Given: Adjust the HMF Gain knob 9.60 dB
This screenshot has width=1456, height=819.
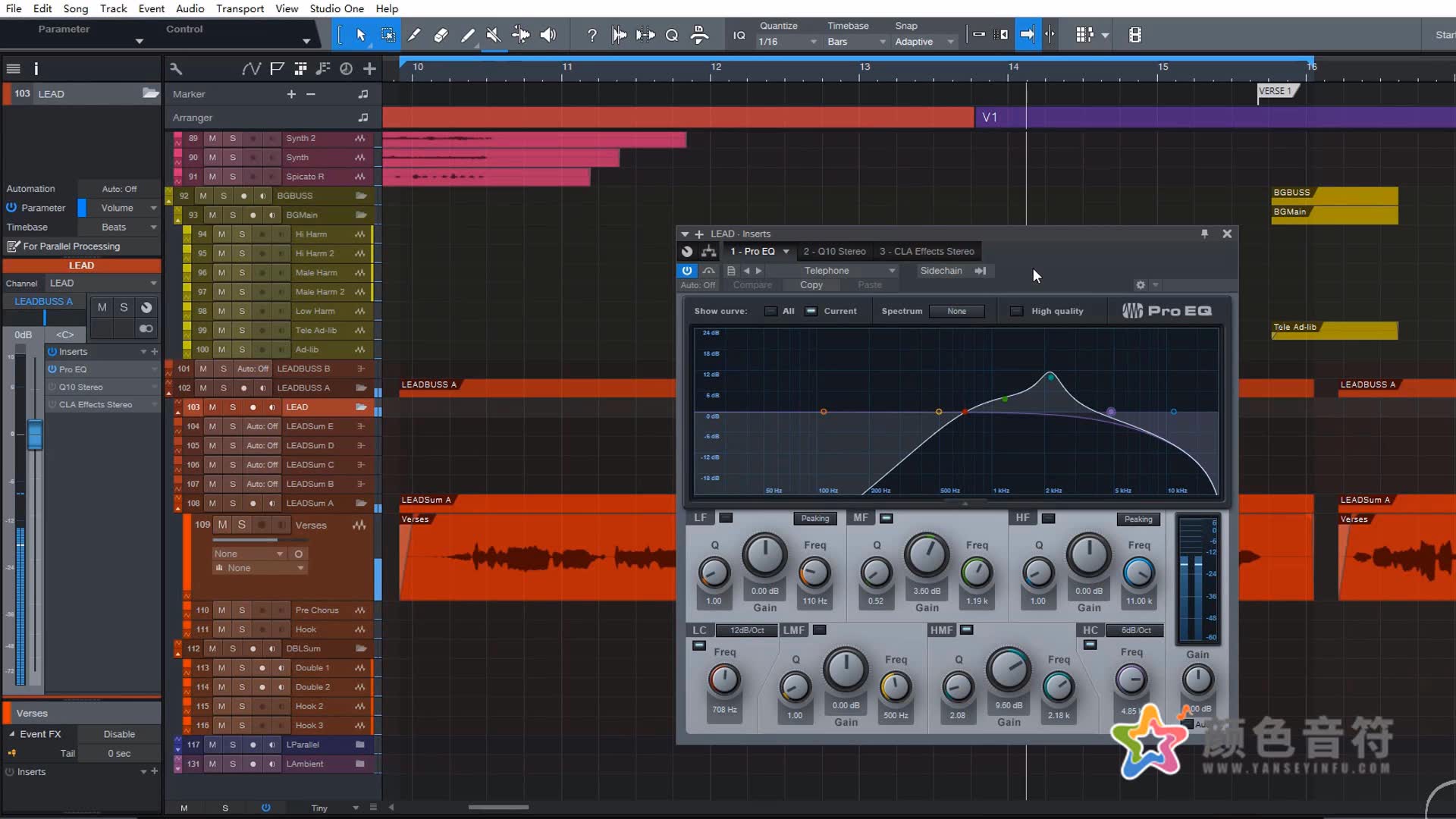Looking at the screenshot, I should pos(1008,669).
